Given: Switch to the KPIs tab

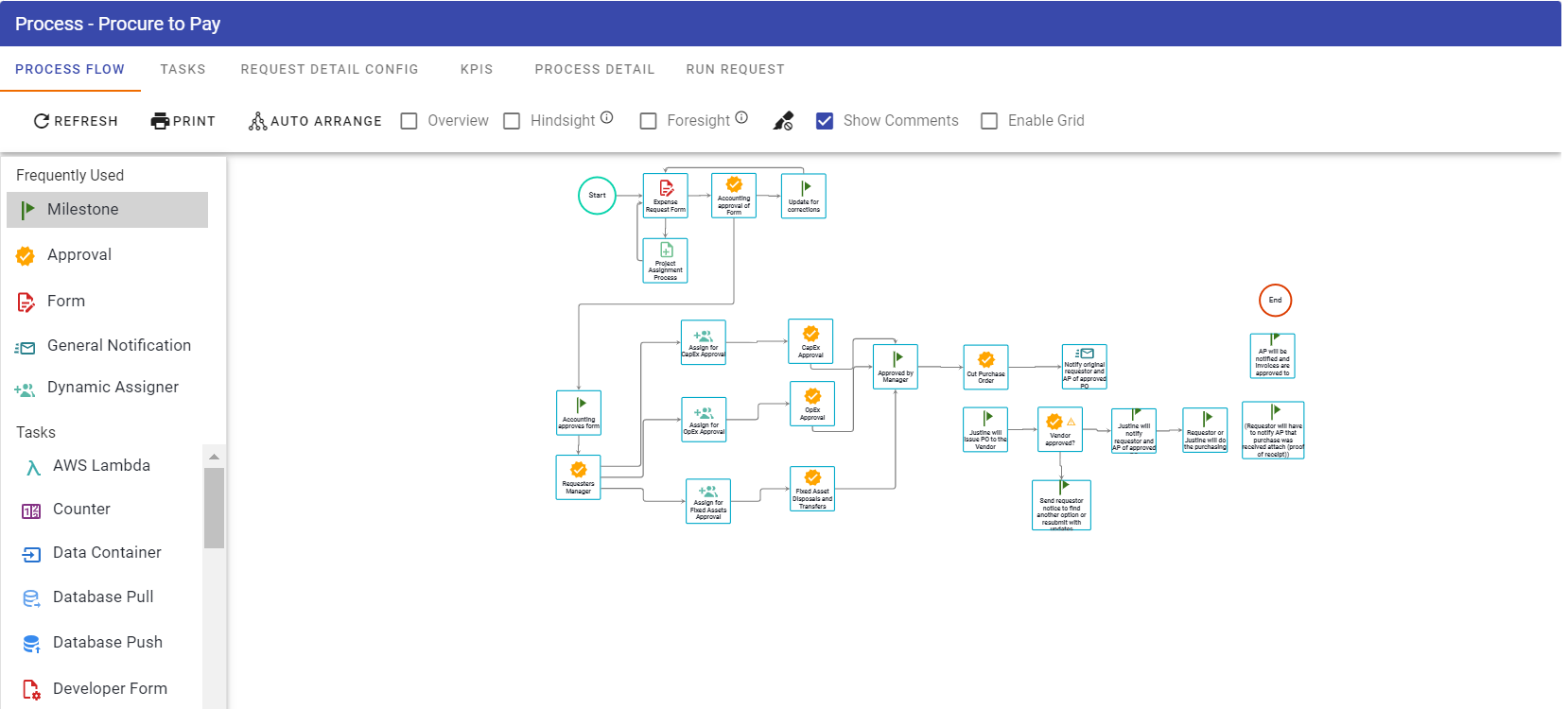Looking at the screenshot, I should [477, 69].
